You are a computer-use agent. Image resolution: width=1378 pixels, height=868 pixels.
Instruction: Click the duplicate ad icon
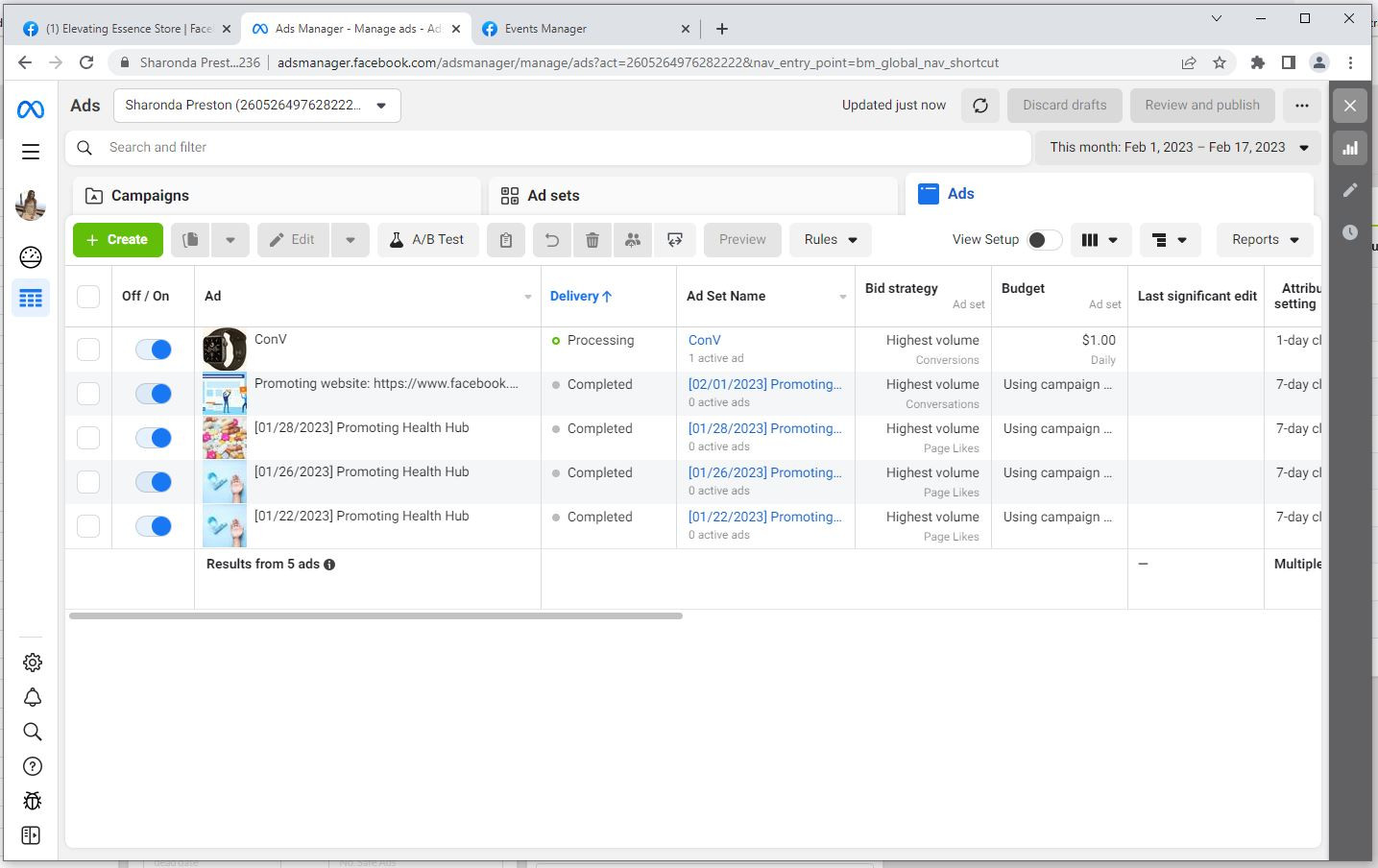pos(191,240)
